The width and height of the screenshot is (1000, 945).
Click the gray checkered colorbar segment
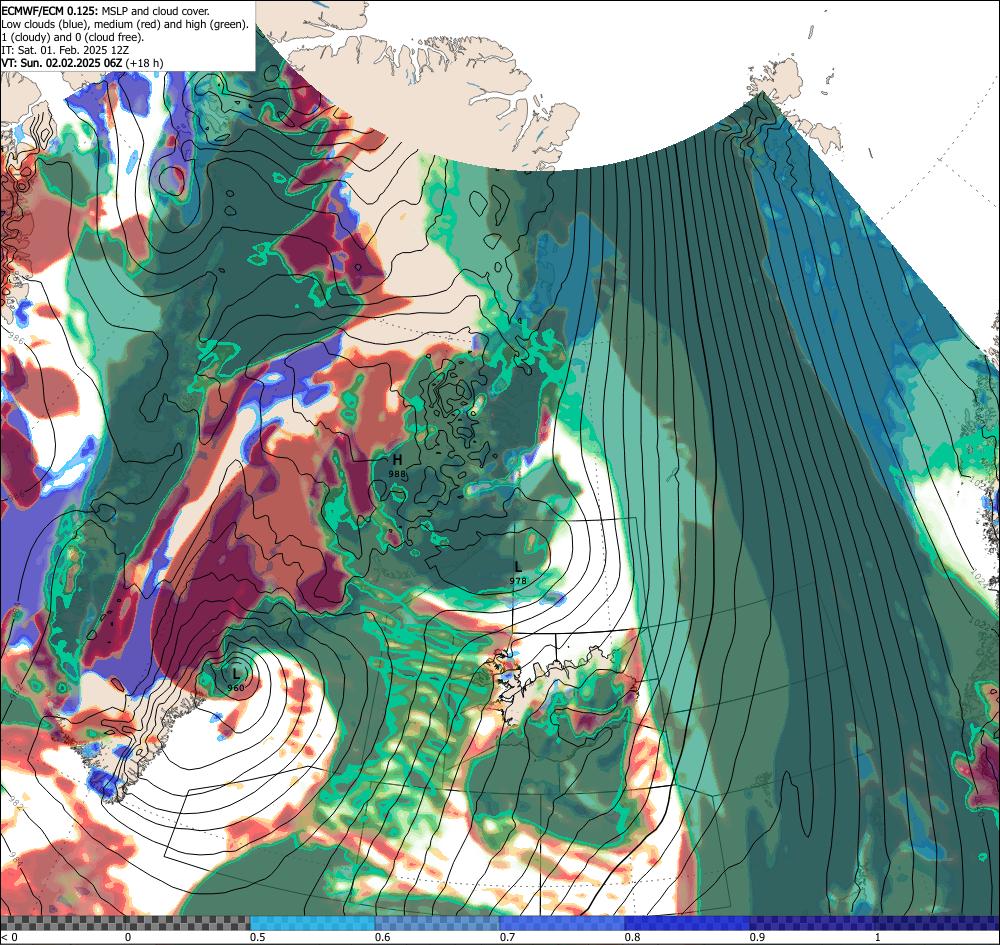tap(125, 923)
